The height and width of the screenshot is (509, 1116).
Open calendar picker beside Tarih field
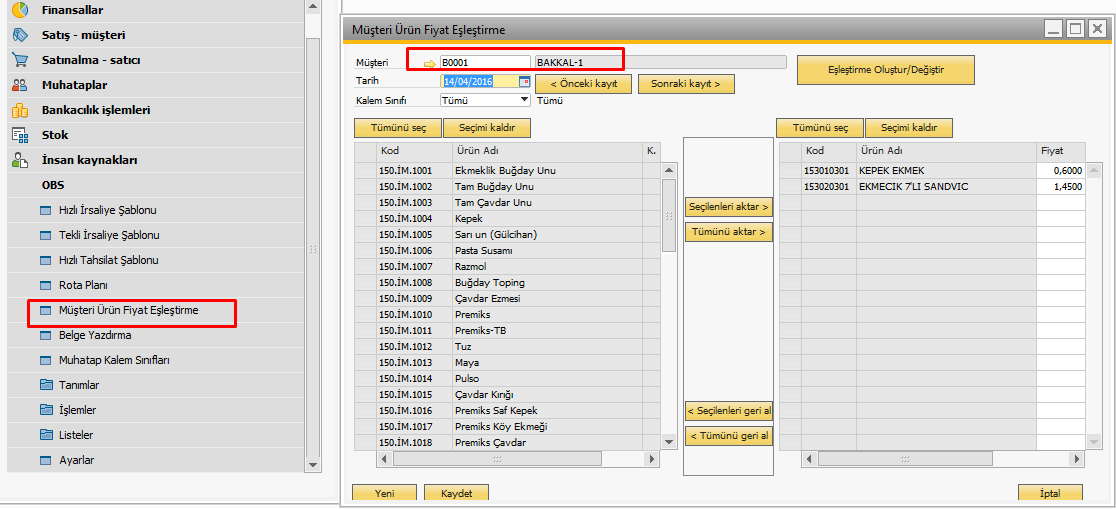point(524,82)
